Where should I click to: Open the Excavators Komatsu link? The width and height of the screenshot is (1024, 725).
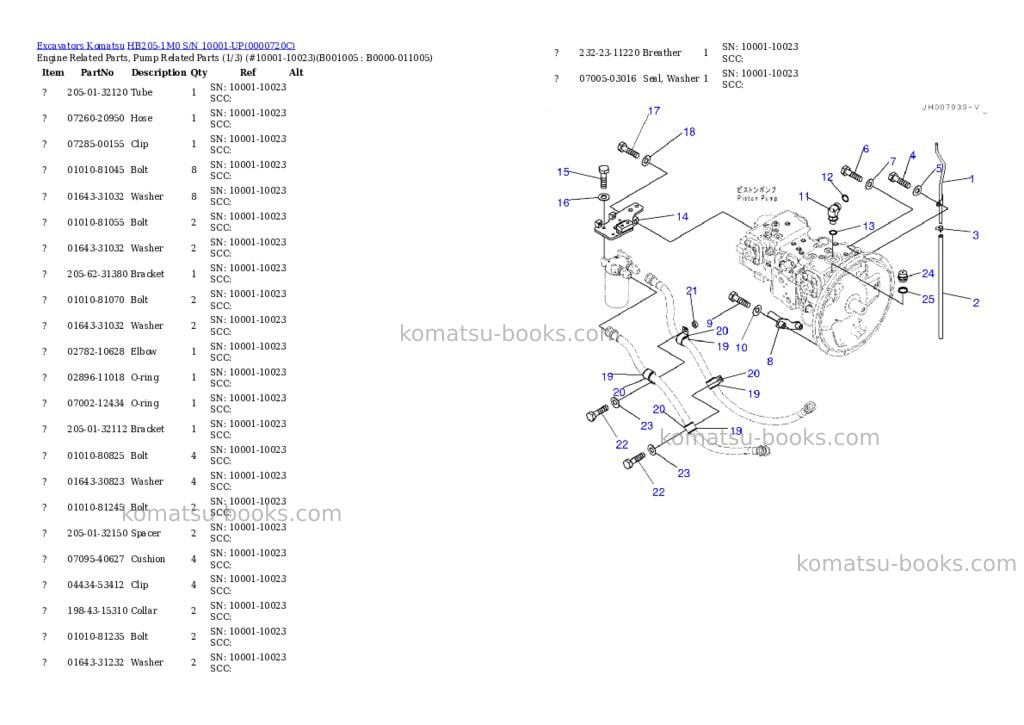[x=80, y=46]
